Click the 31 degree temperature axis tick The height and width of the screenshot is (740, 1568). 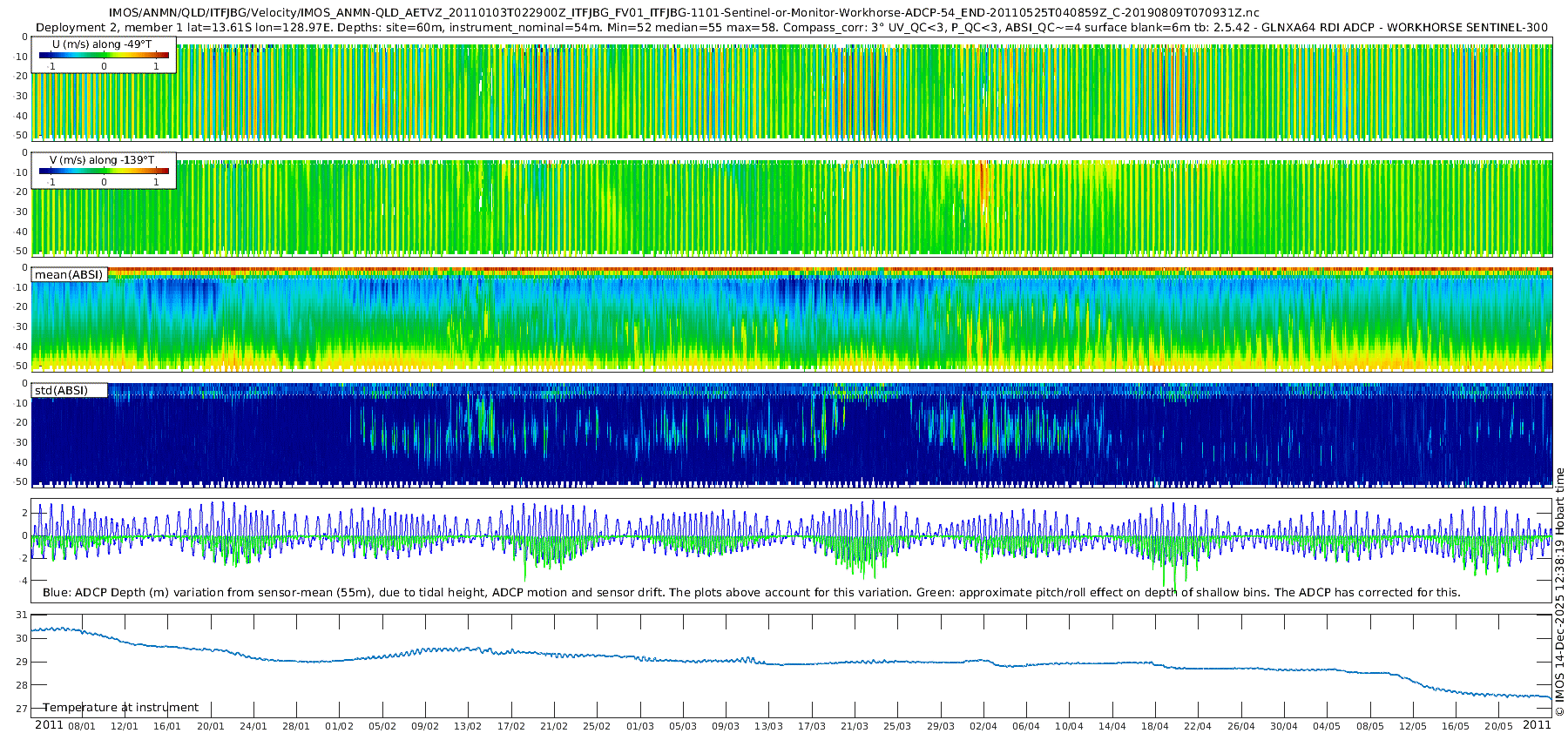click(22, 615)
